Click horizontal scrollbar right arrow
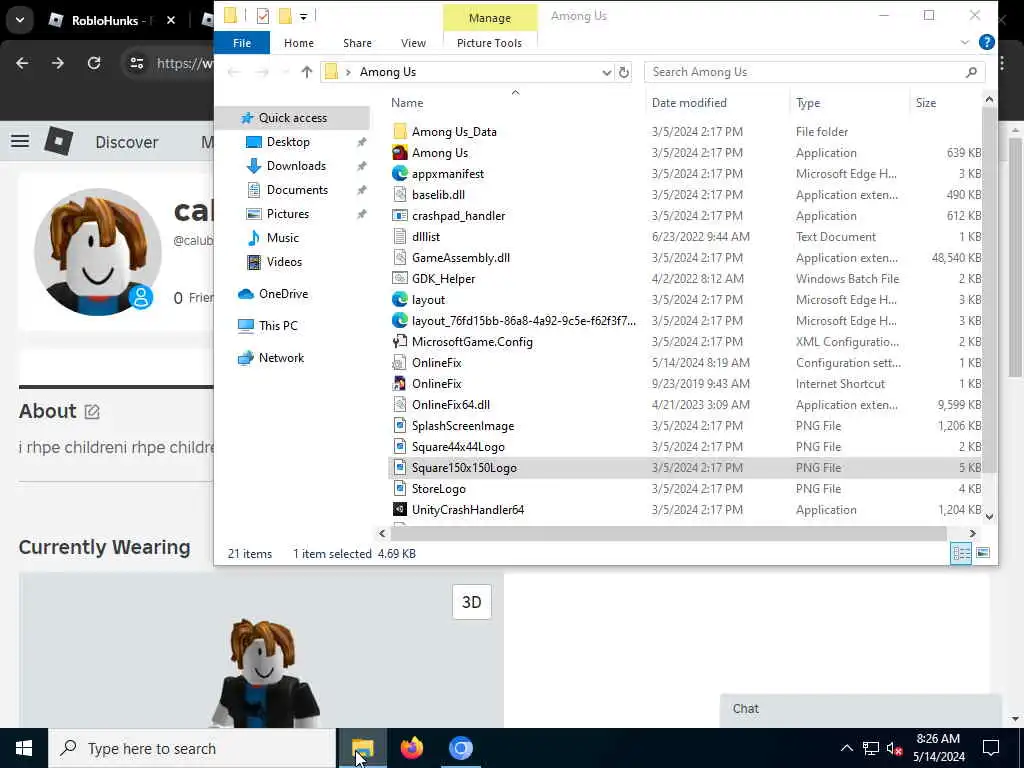1024x768 pixels. [x=972, y=534]
